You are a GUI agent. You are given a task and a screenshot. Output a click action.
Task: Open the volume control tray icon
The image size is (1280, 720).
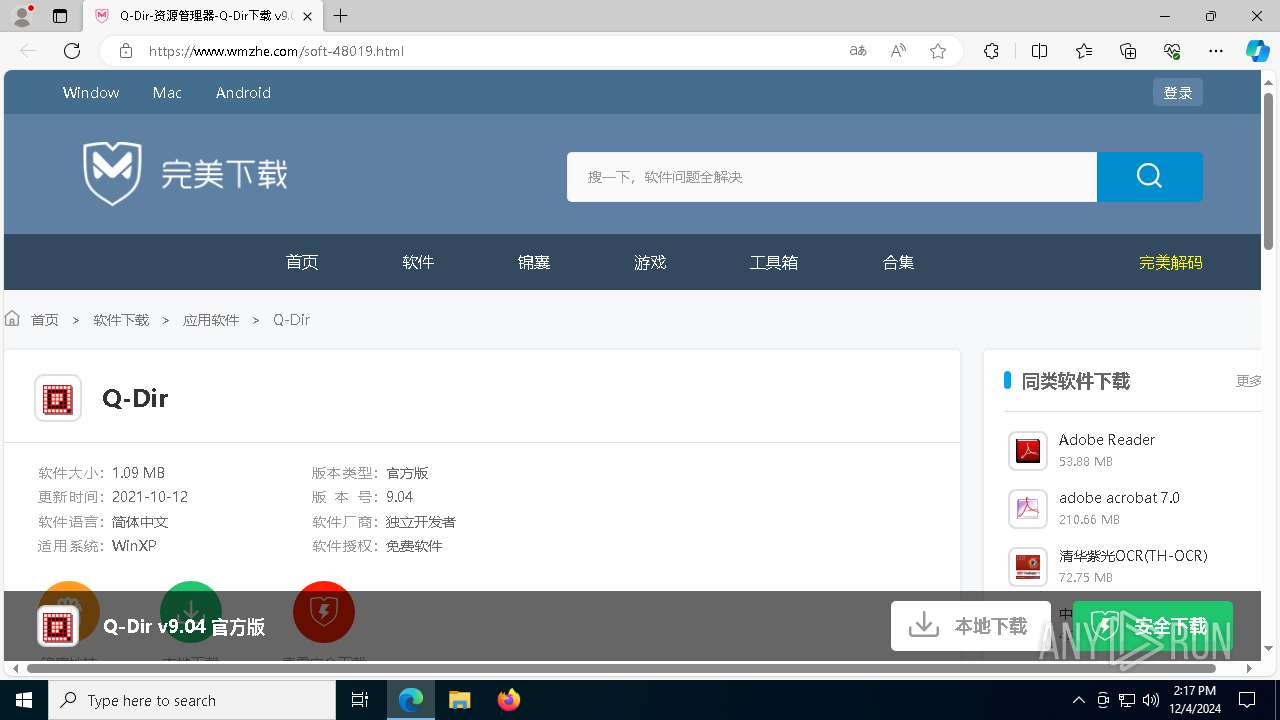coord(1150,700)
